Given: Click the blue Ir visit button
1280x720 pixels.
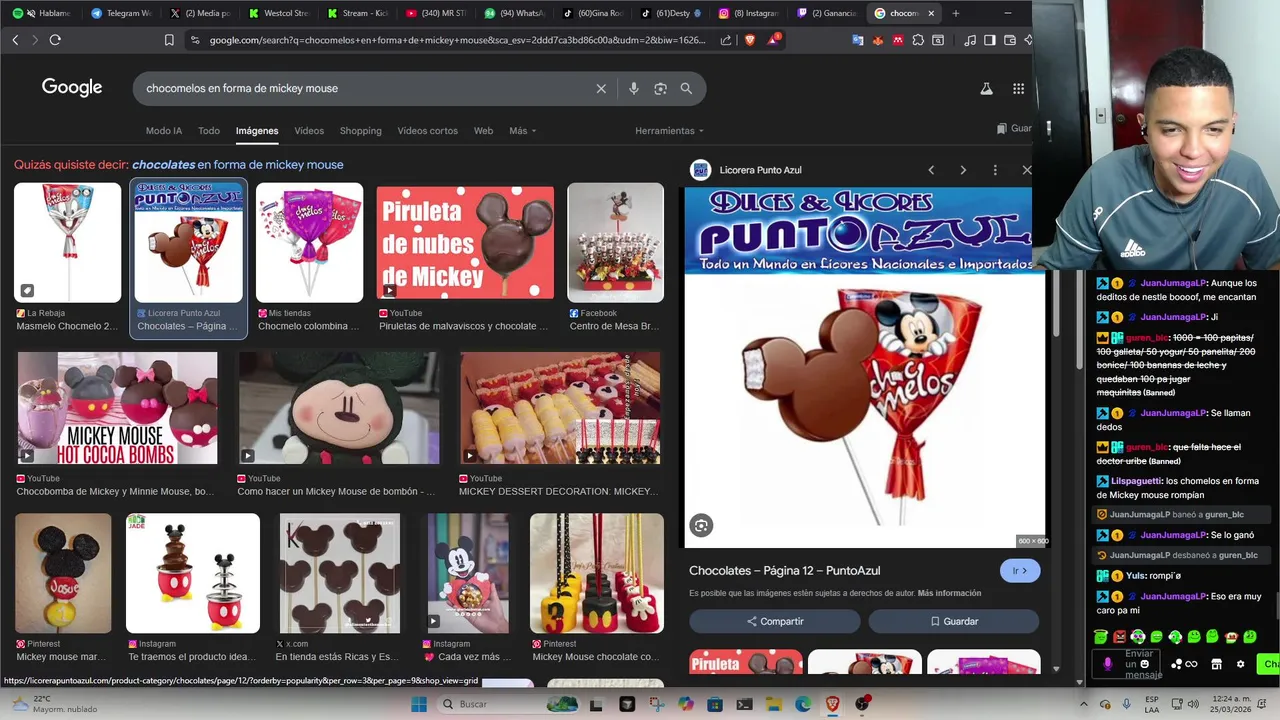Looking at the screenshot, I should (x=1020, y=571).
